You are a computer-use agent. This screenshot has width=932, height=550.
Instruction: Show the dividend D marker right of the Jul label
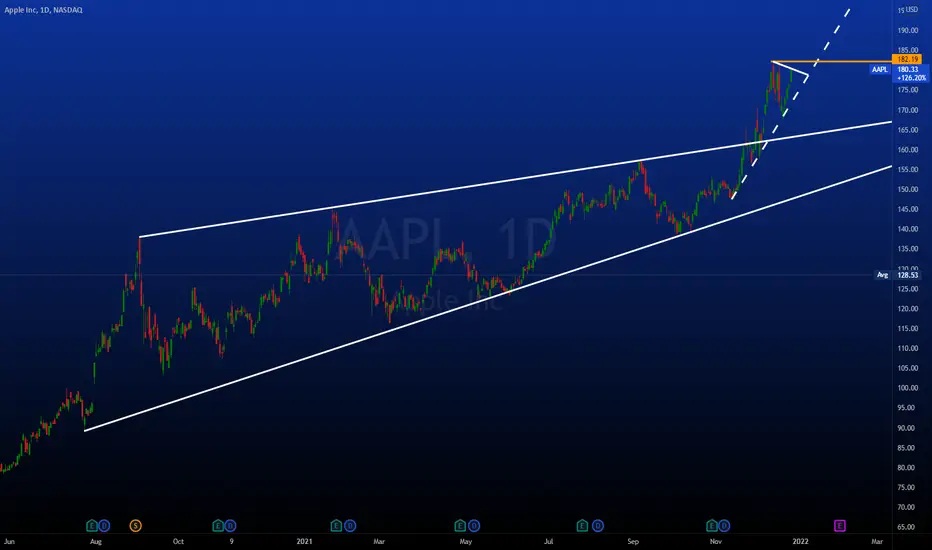click(x=598, y=526)
